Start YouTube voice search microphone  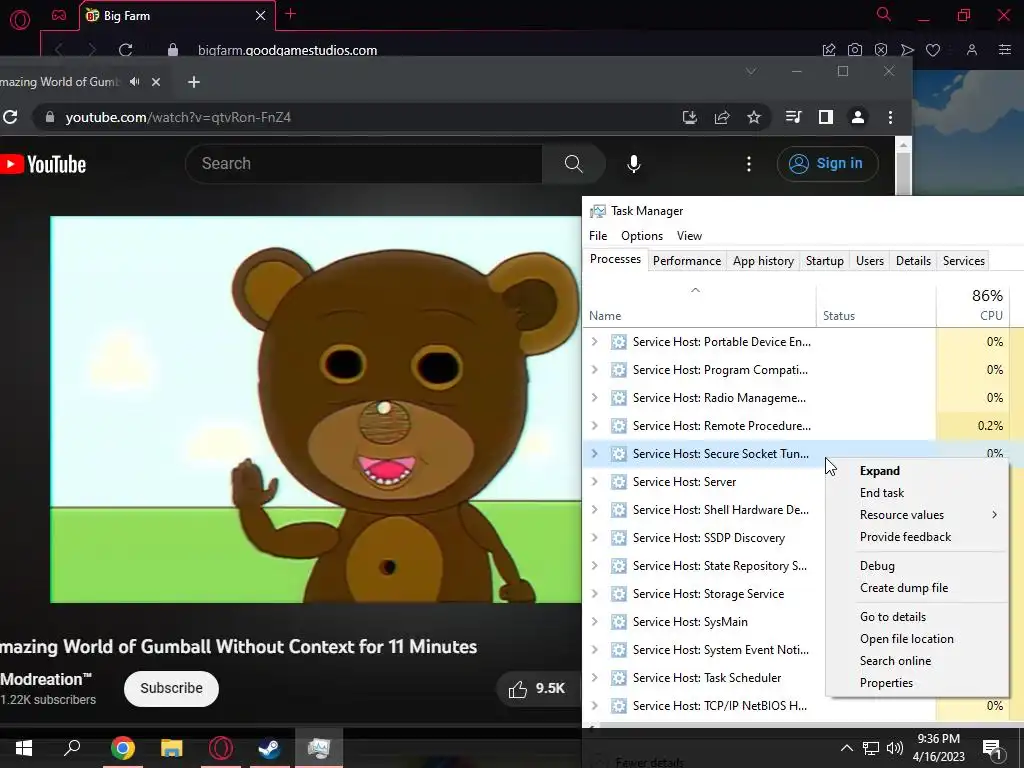click(x=633, y=163)
